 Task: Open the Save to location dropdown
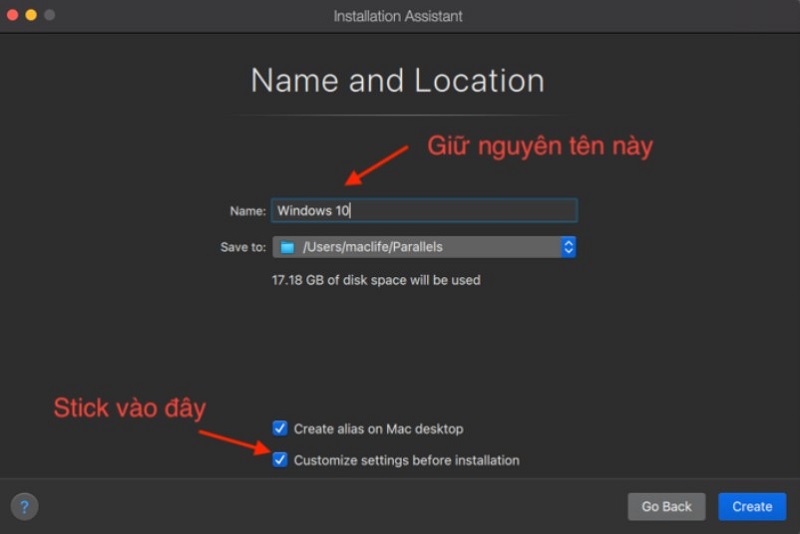click(424, 247)
